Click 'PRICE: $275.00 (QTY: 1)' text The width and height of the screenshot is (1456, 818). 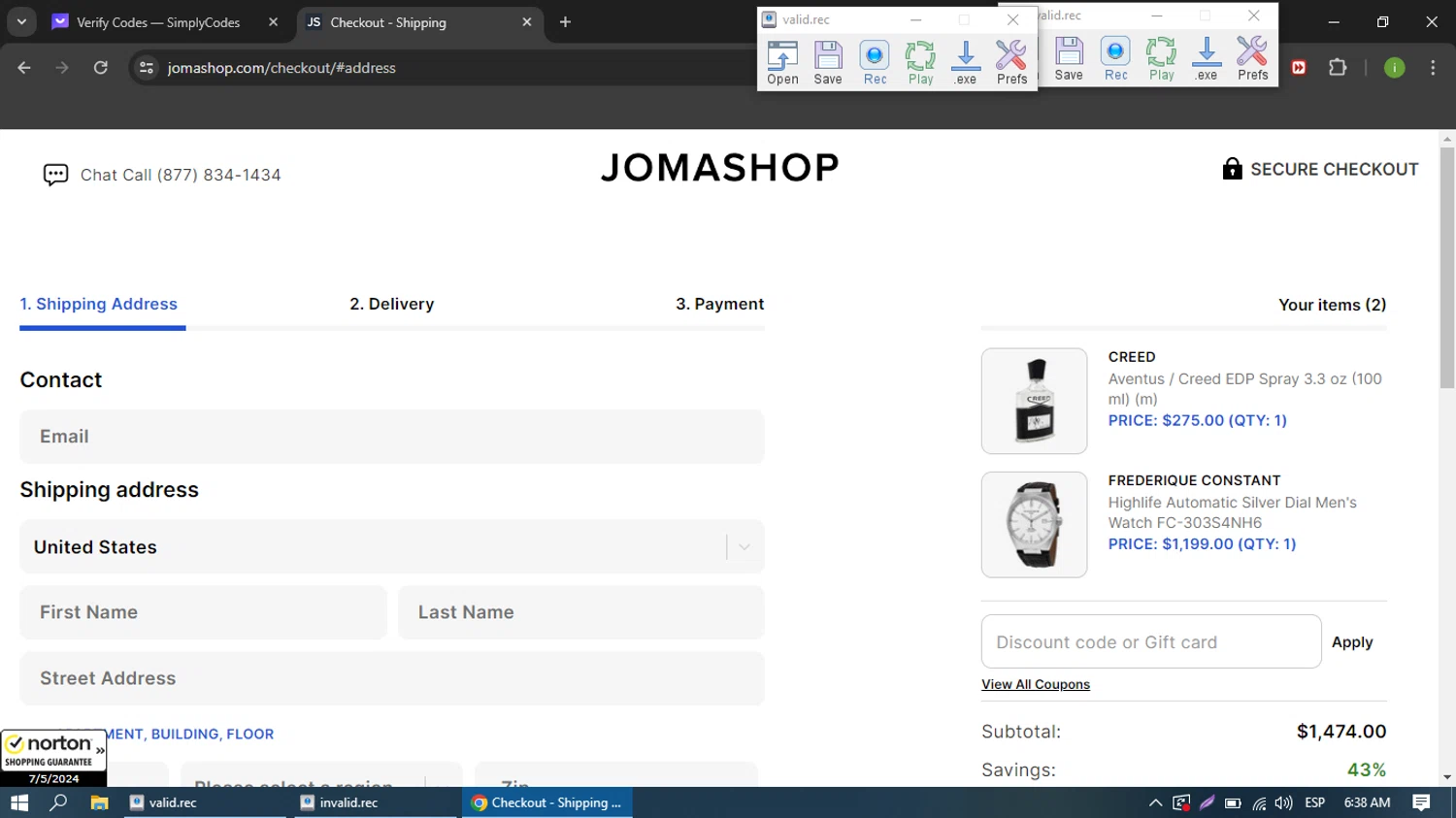1198,420
